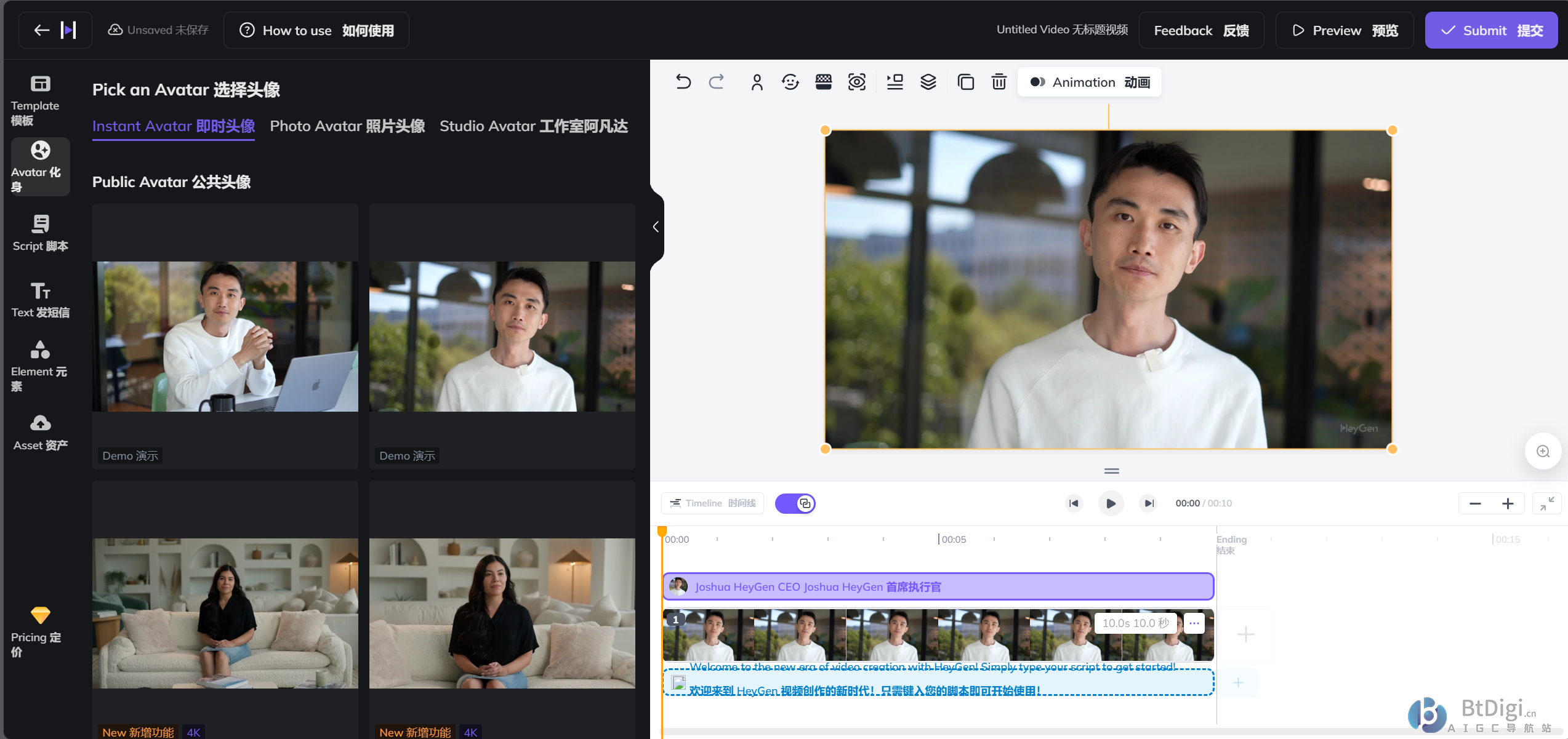Click the Unsaved cloud status

[158, 30]
